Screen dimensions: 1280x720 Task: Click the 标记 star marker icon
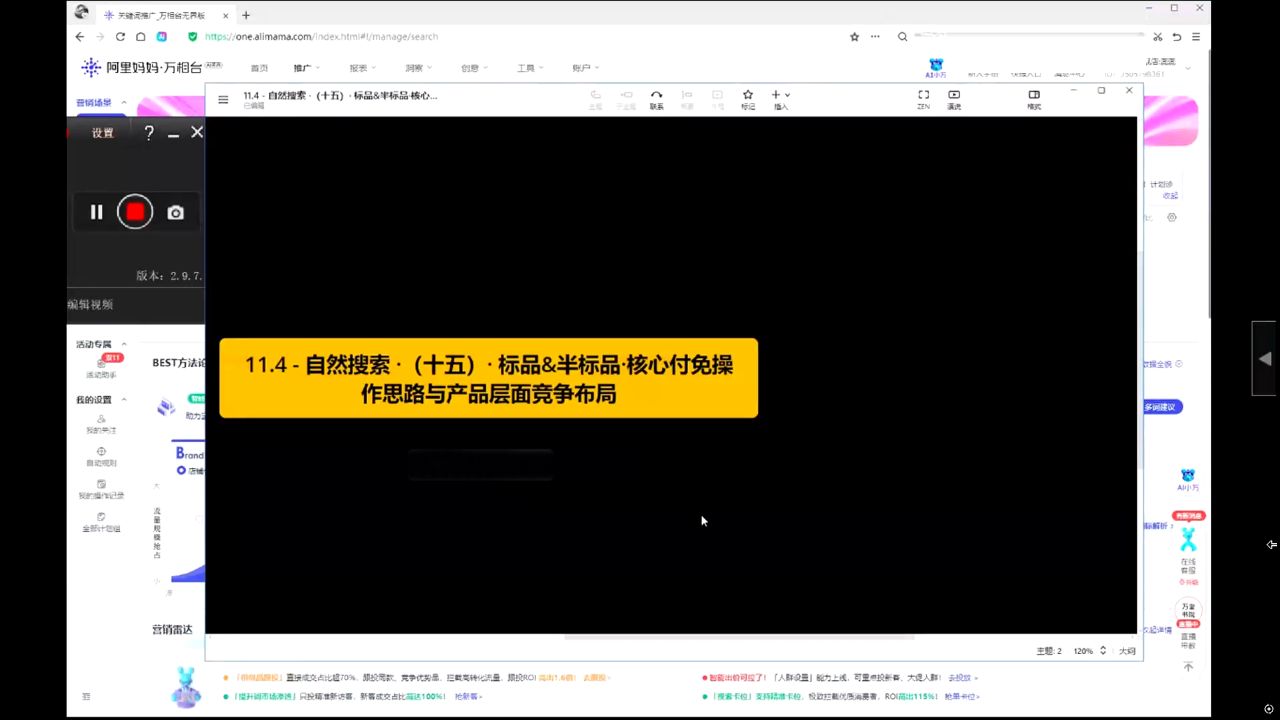tap(747, 99)
